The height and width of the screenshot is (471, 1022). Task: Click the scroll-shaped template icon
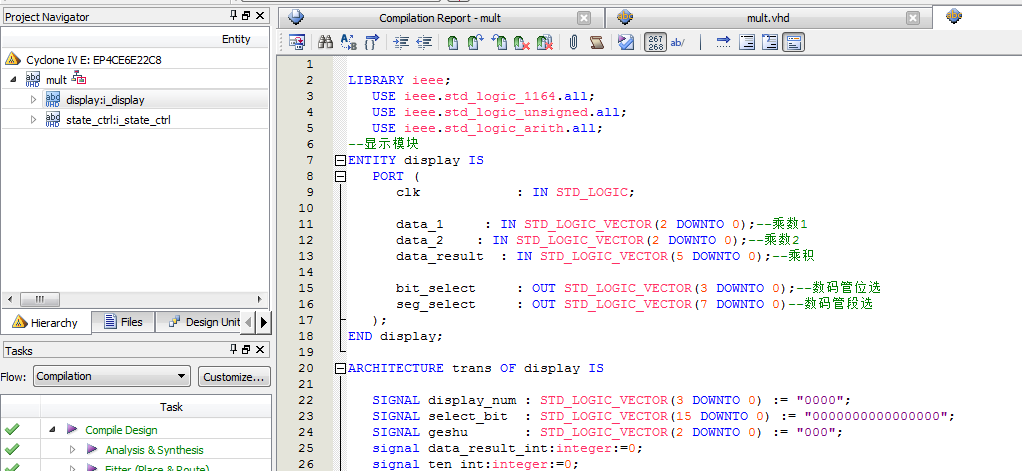tap(596, 42)
